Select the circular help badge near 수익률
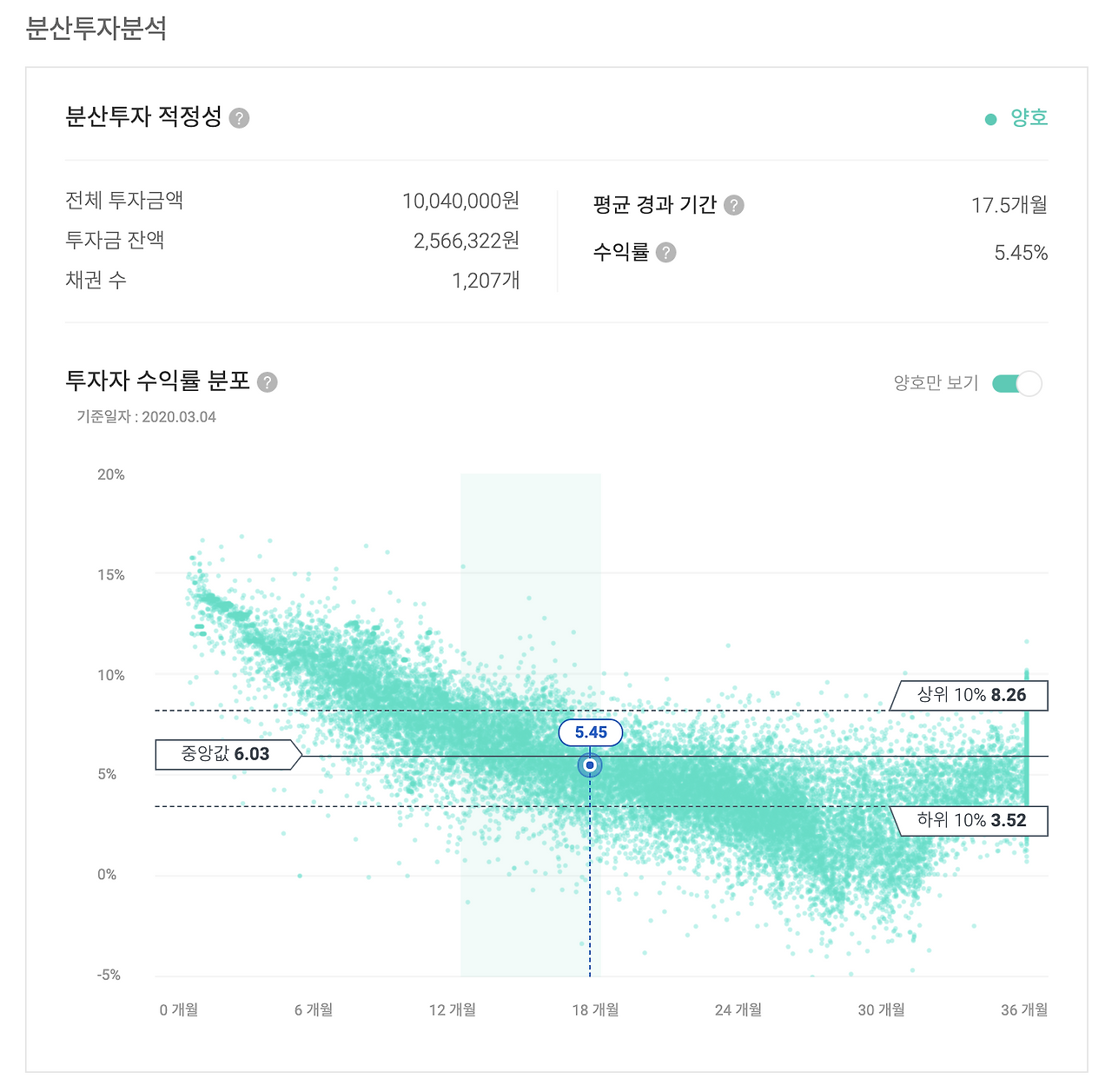Viewport: 1112px width, 1092px height. point(666,253)
